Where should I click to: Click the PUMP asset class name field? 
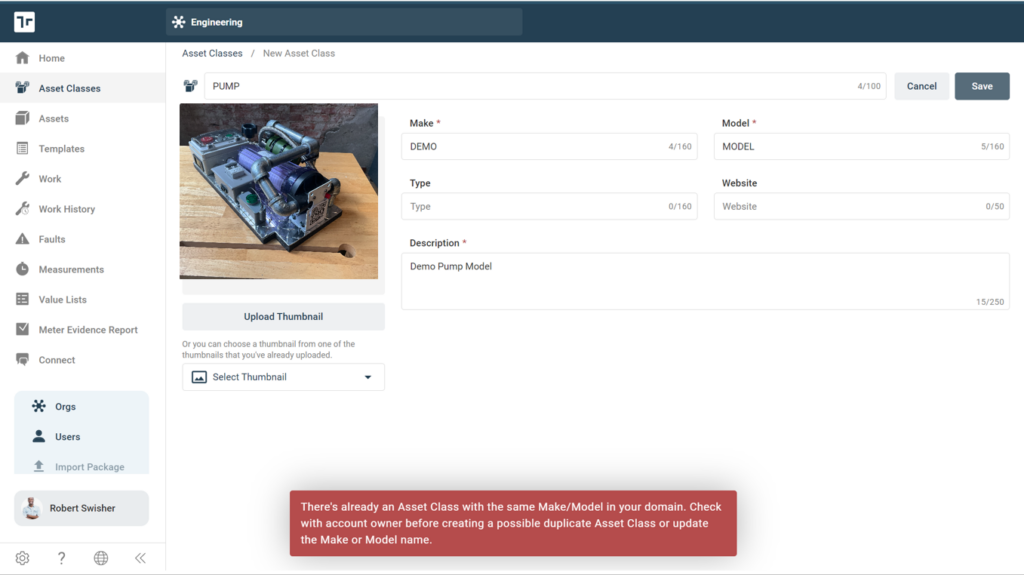545,86
